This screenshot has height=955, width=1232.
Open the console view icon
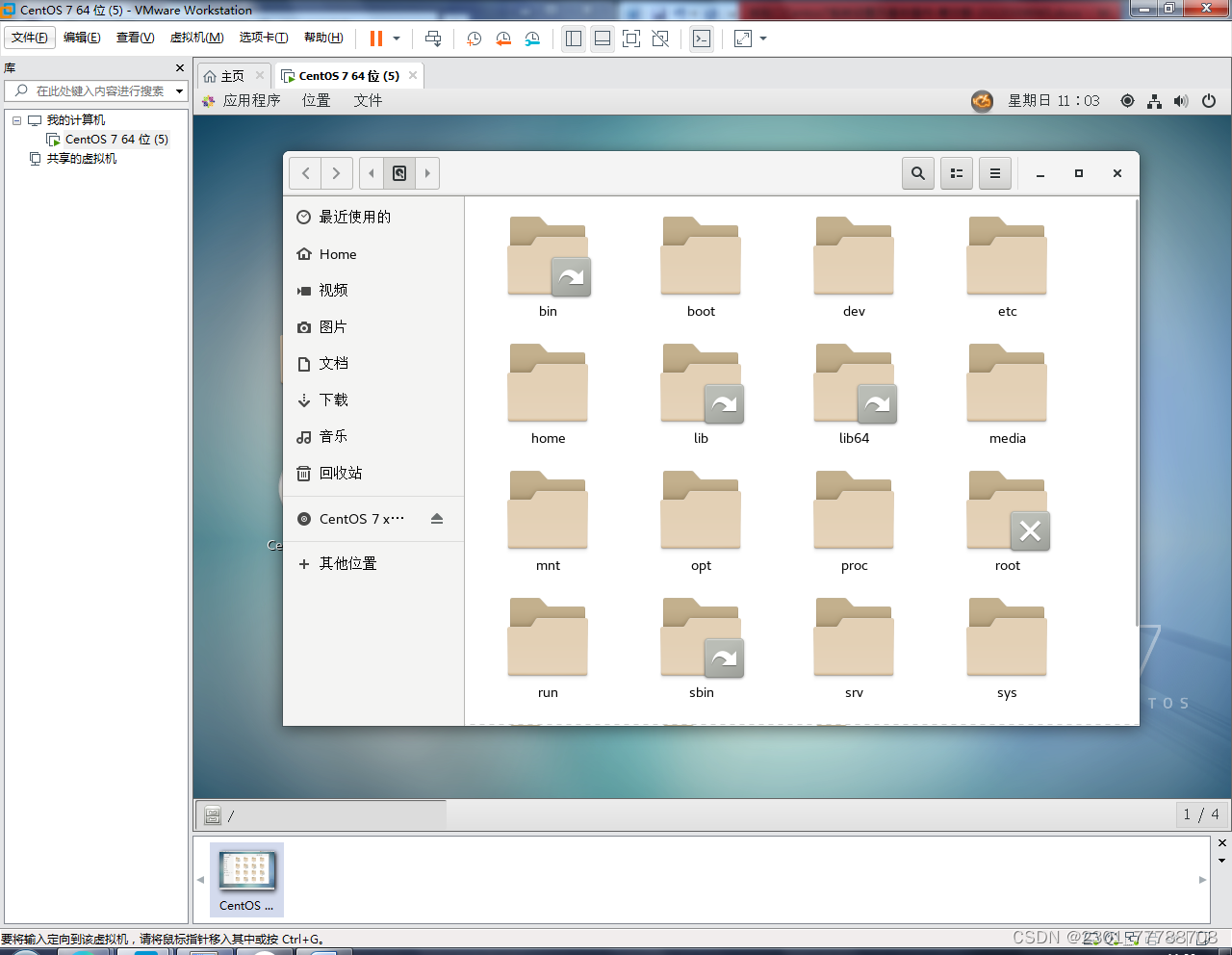pos(702,39)
